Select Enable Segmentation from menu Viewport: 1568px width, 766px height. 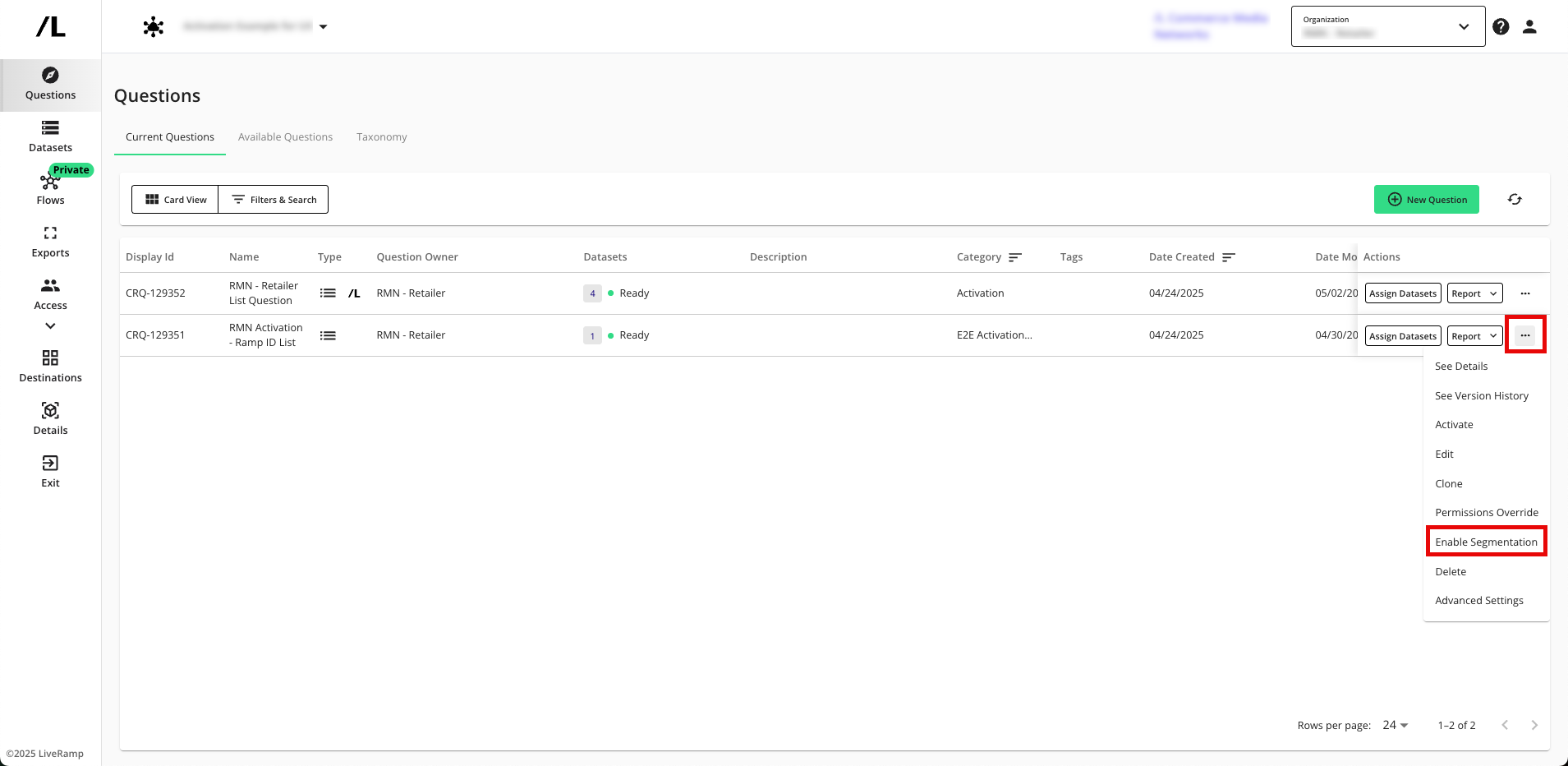tap(1486, 542)
